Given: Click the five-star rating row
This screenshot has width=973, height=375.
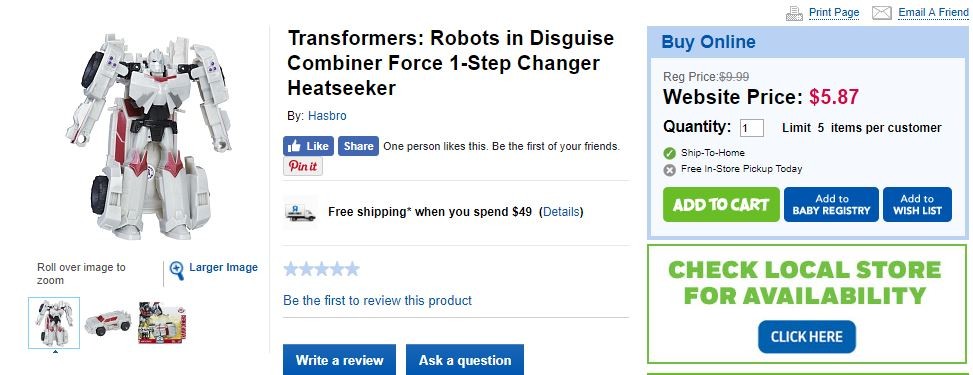Looking at the screenshot, I should pos(321,269).
